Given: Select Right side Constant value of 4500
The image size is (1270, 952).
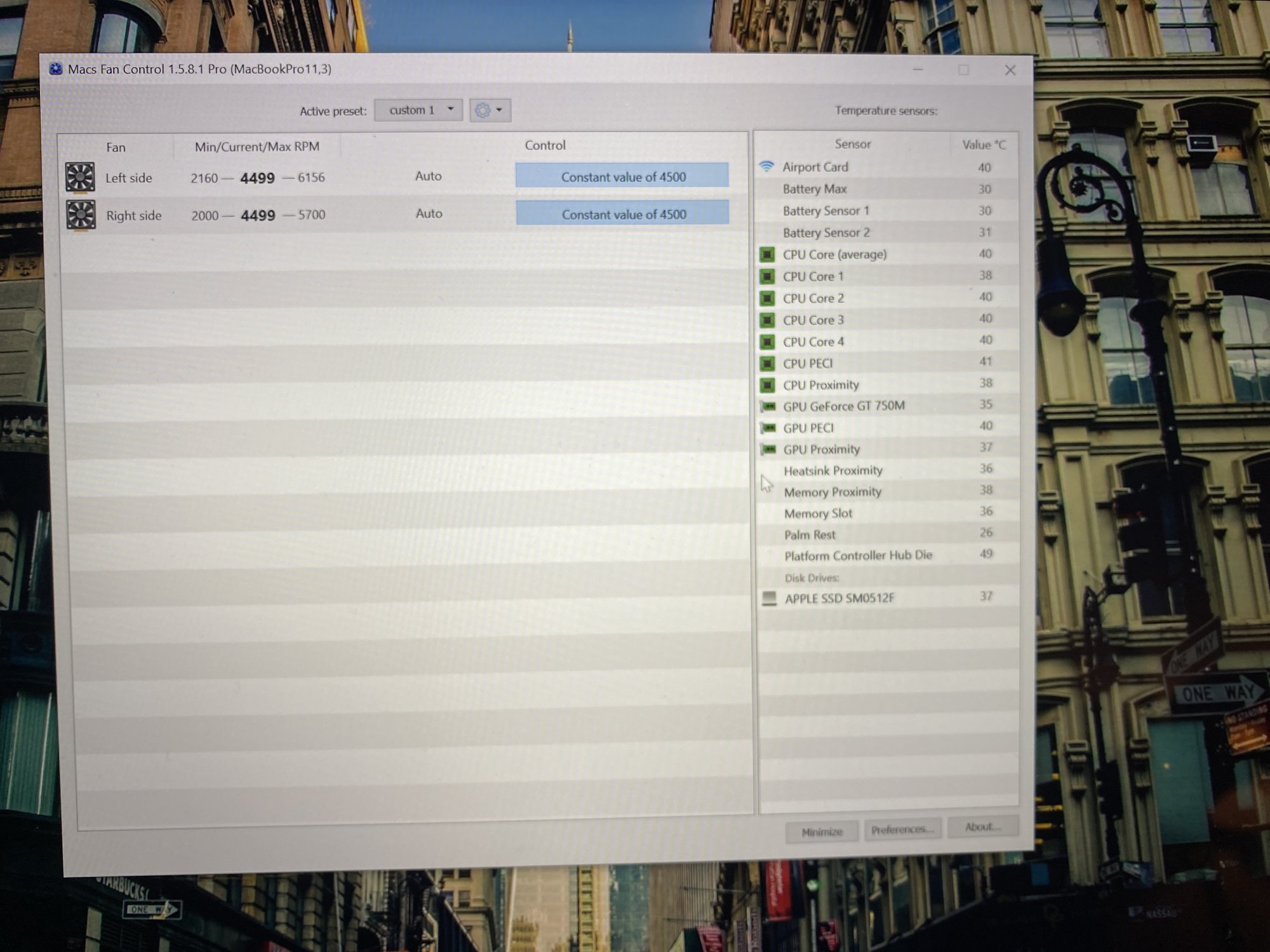Looking at the screenshot, I should pos(623,214).
